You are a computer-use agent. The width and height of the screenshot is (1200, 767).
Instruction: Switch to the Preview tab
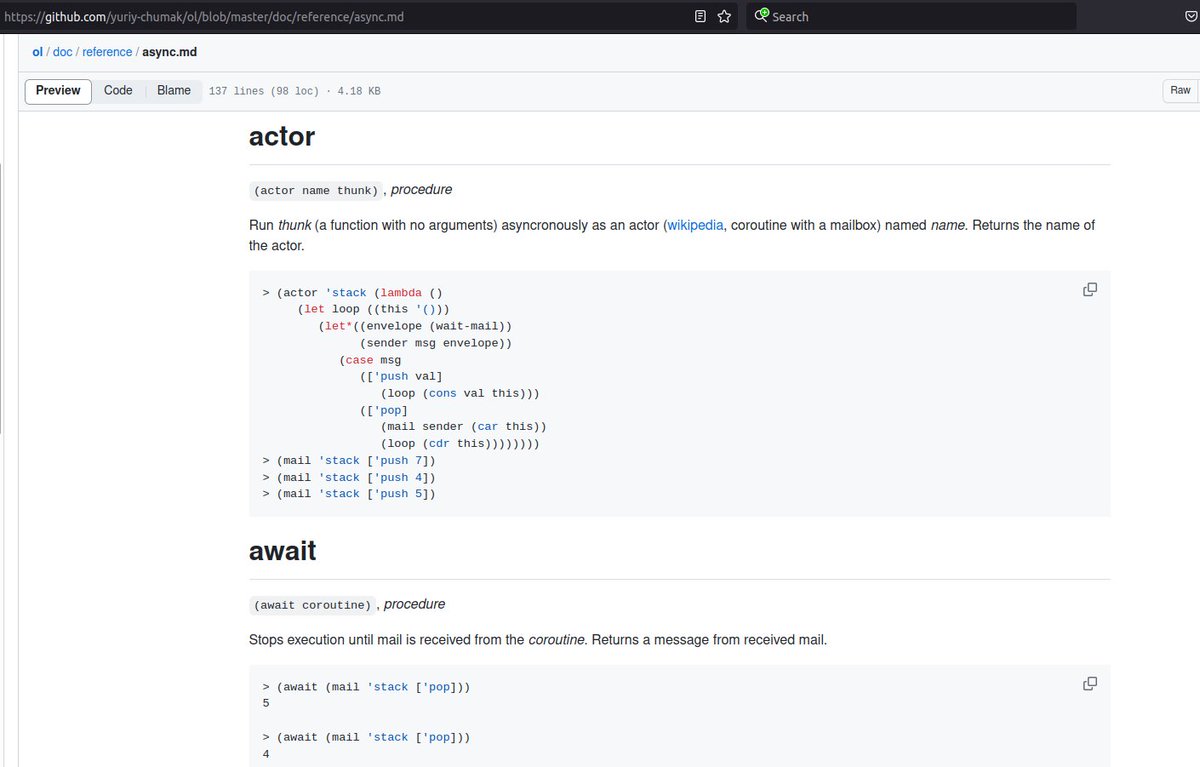click(58, 91)
